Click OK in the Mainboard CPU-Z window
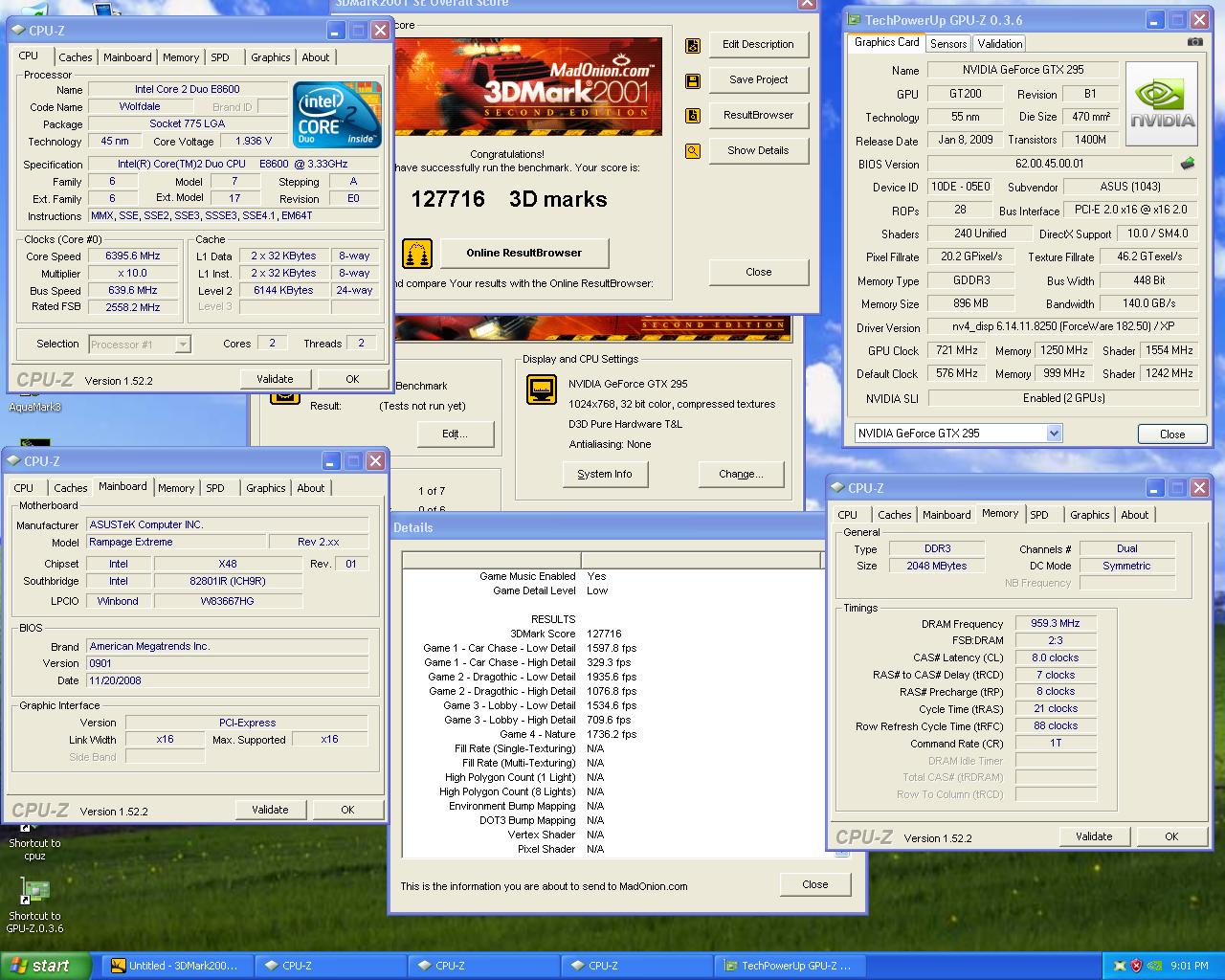The height and width of the screenshot is (980, 1225). [347, 811]
